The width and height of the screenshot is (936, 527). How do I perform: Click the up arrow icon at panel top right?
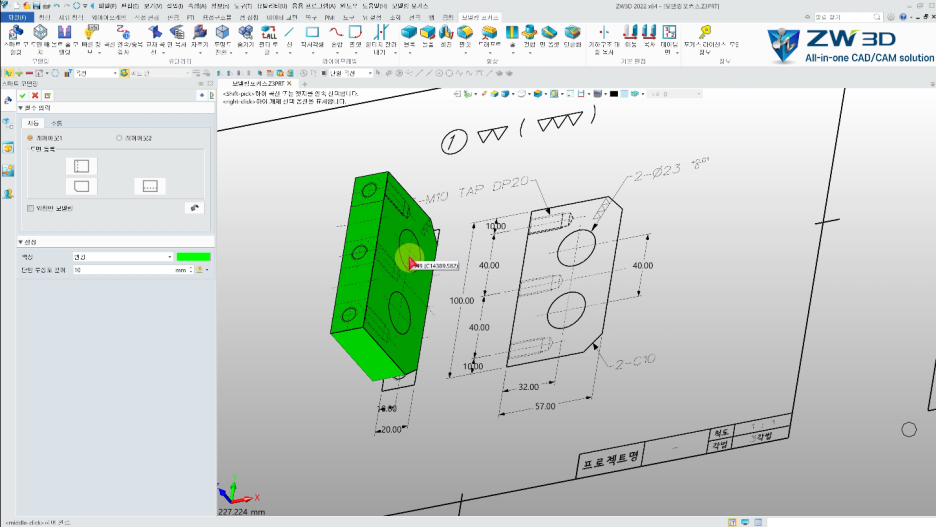[202, 95]
